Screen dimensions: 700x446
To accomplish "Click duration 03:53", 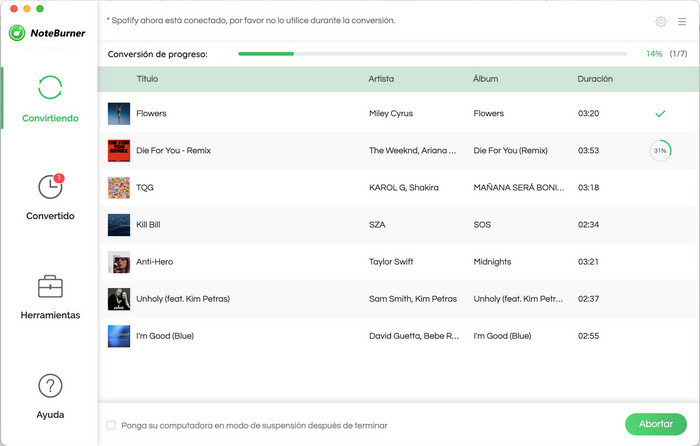I will pyautogui.click(x=588, y=150).
